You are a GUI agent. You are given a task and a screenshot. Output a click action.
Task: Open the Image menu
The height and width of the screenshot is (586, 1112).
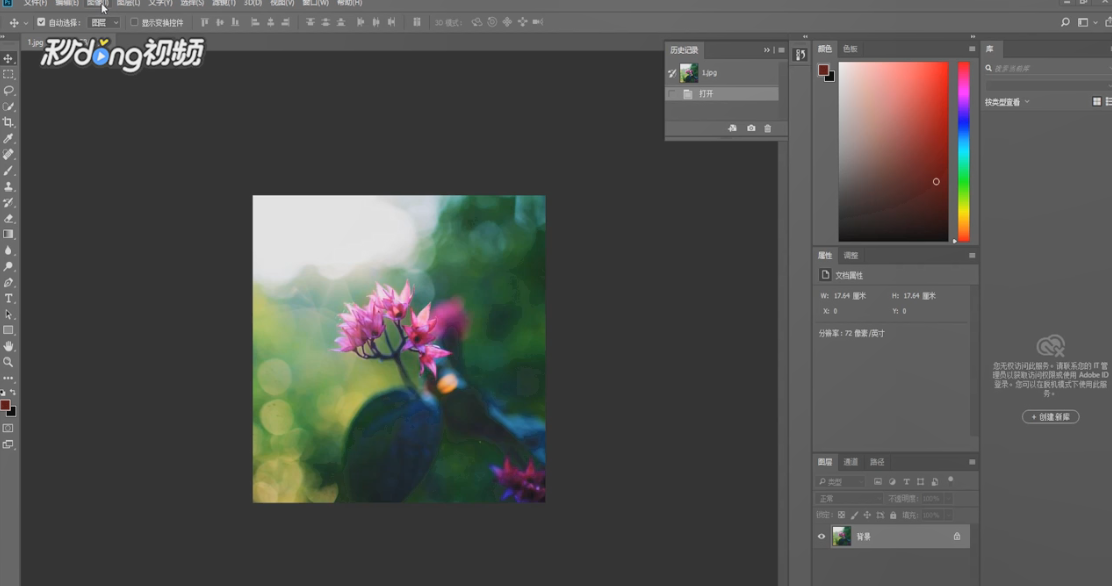tap(97, 3)
